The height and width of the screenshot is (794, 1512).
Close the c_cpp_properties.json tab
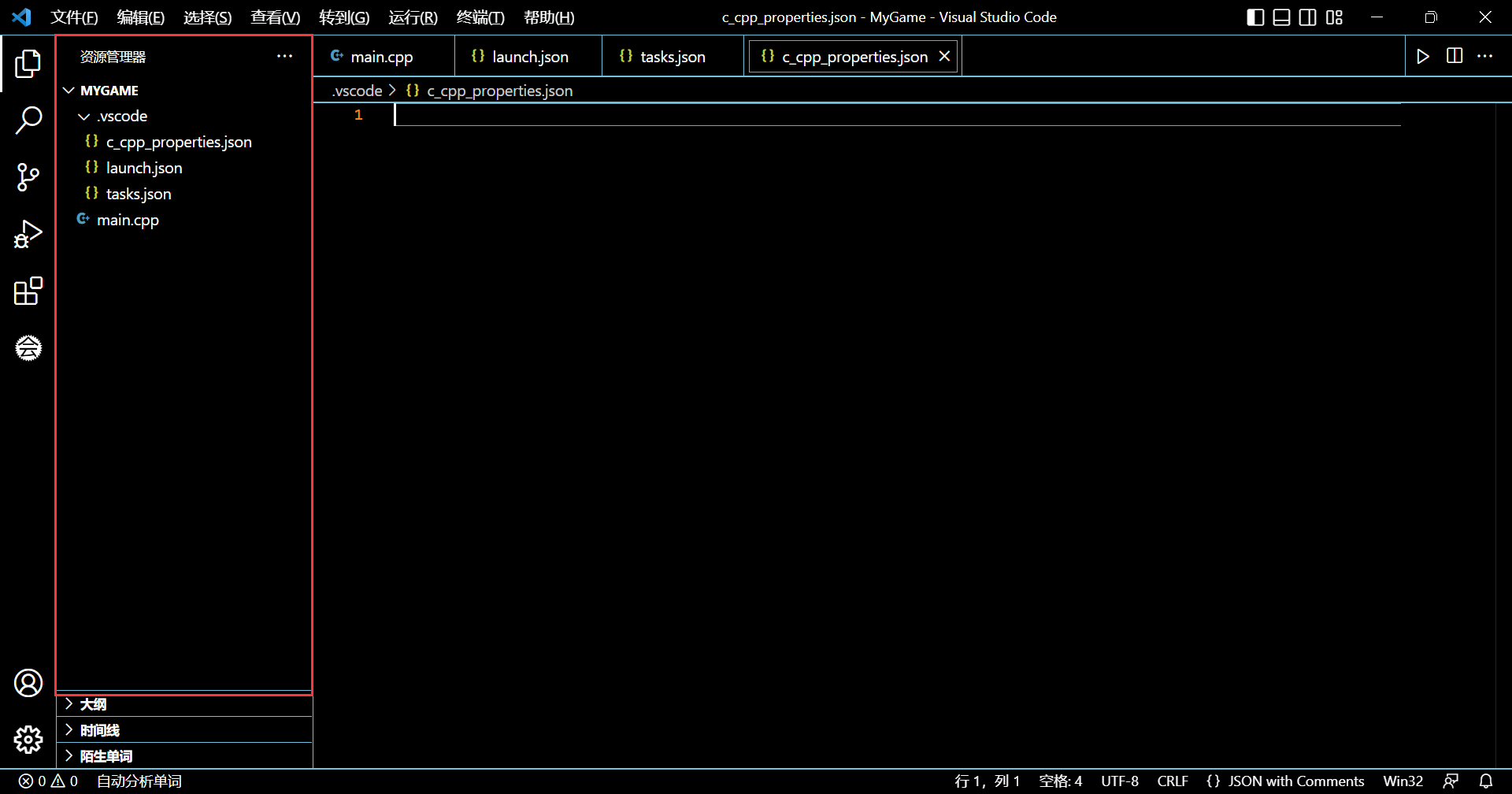click(x=944, y=56)
